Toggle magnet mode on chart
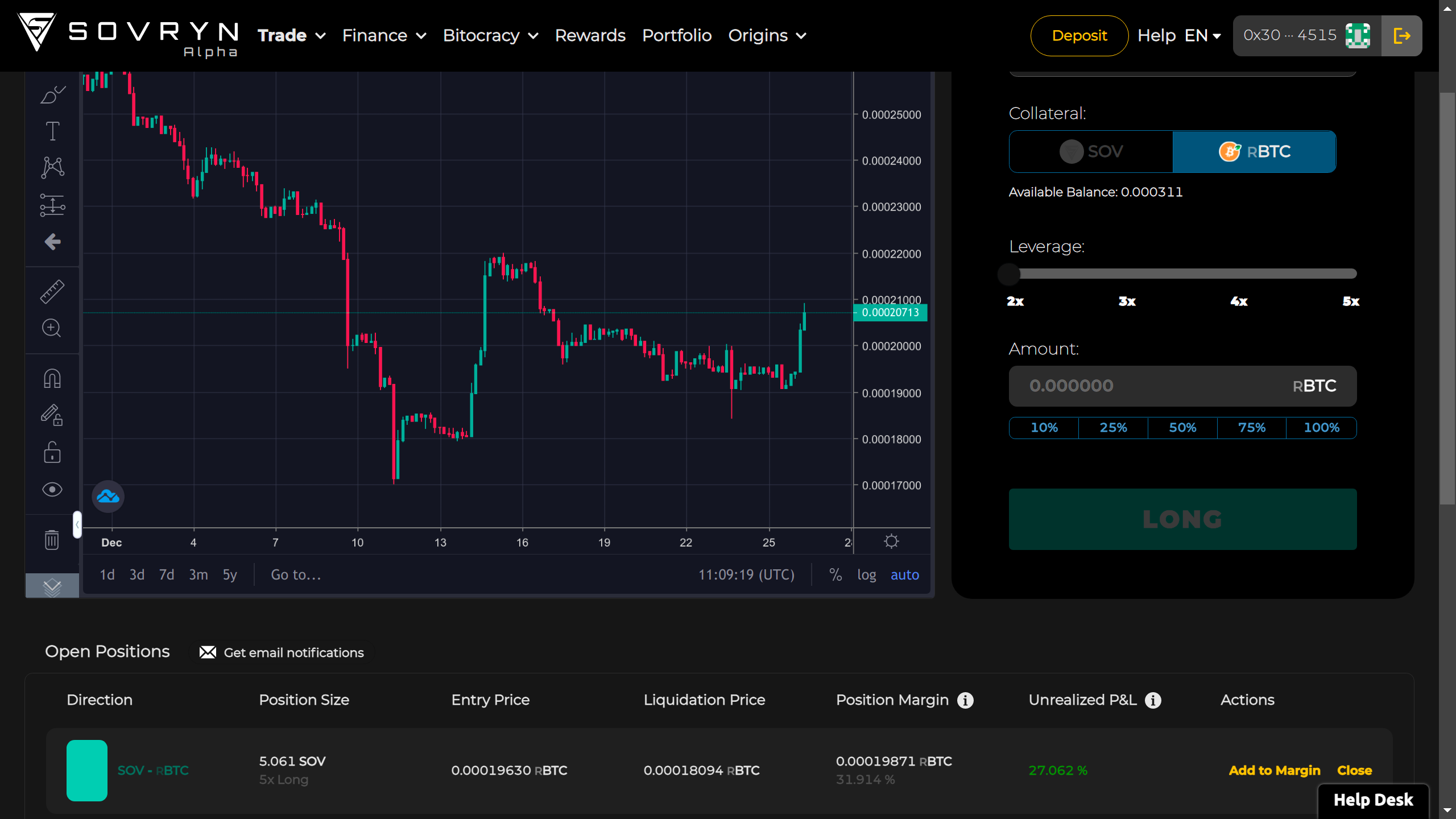 coord(52,379)
